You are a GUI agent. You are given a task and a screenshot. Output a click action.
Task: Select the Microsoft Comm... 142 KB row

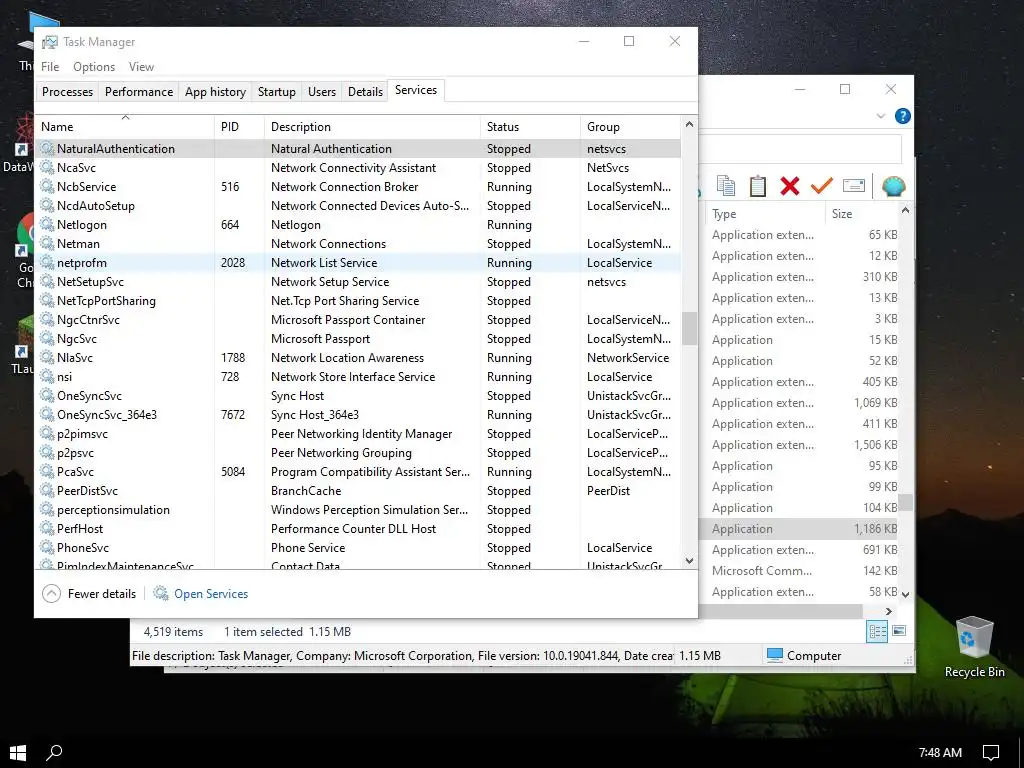[801, 570]
